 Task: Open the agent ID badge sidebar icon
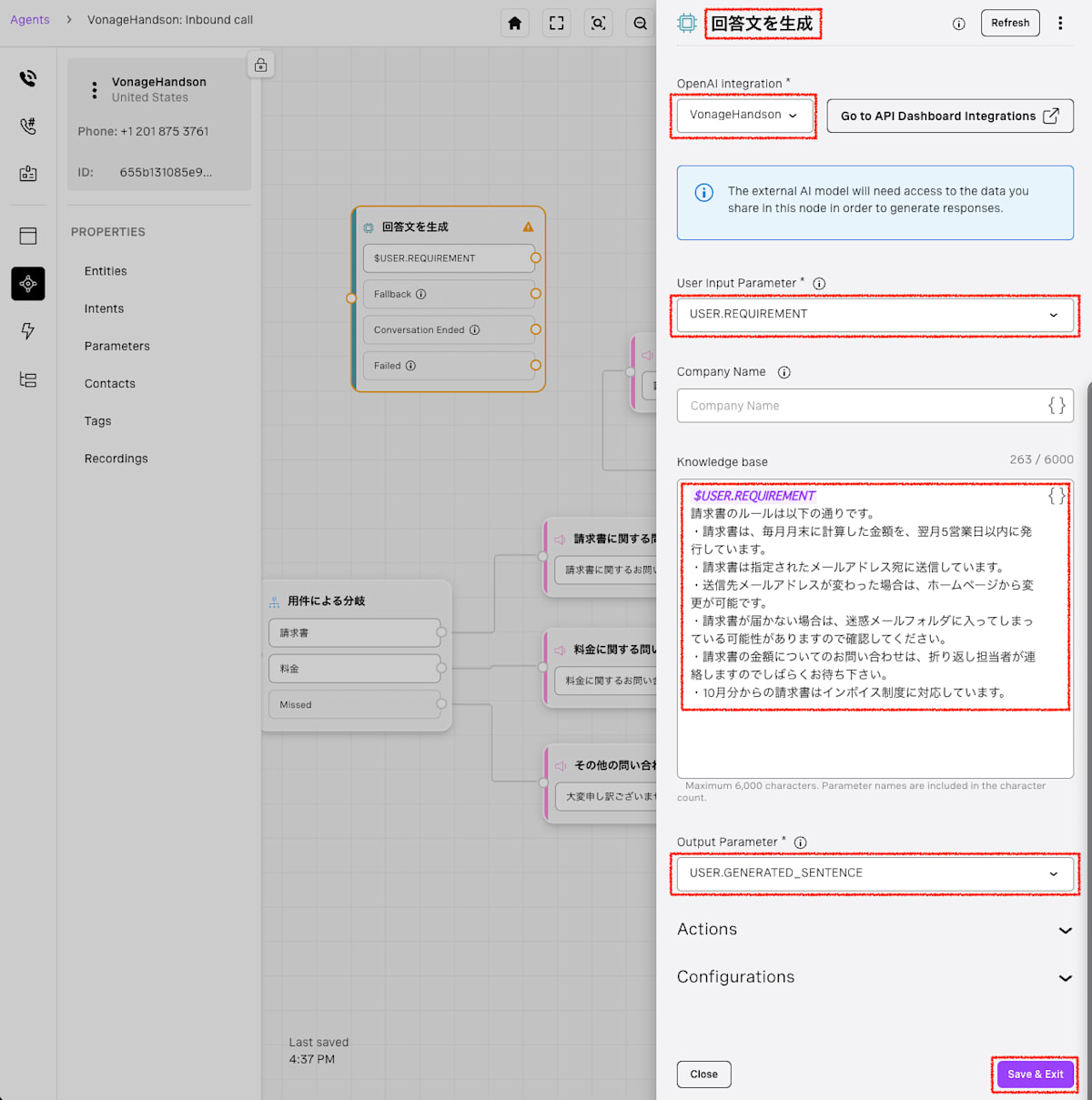click(28, 173)
